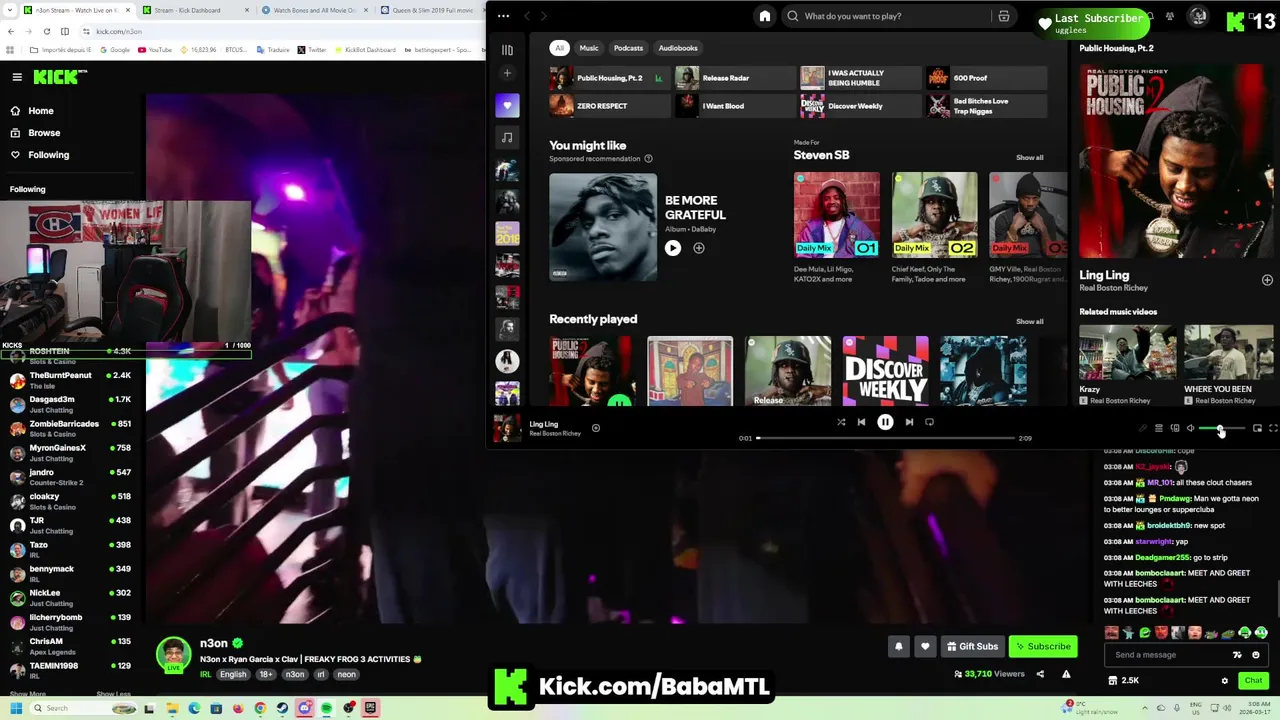This screenshot has height=720, width=1280.
Task: Open the Windows Start menu
Action: pos(15,708)
